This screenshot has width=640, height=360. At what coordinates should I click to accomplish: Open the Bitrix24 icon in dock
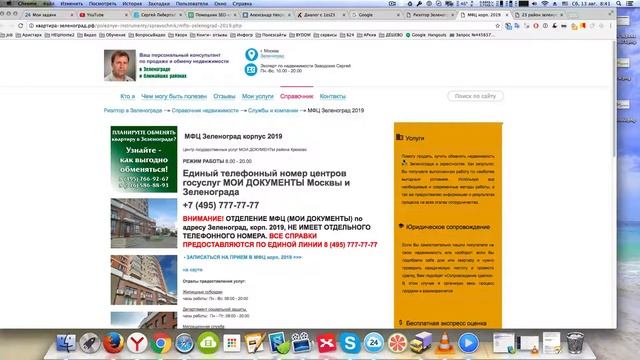coord(373,343)
